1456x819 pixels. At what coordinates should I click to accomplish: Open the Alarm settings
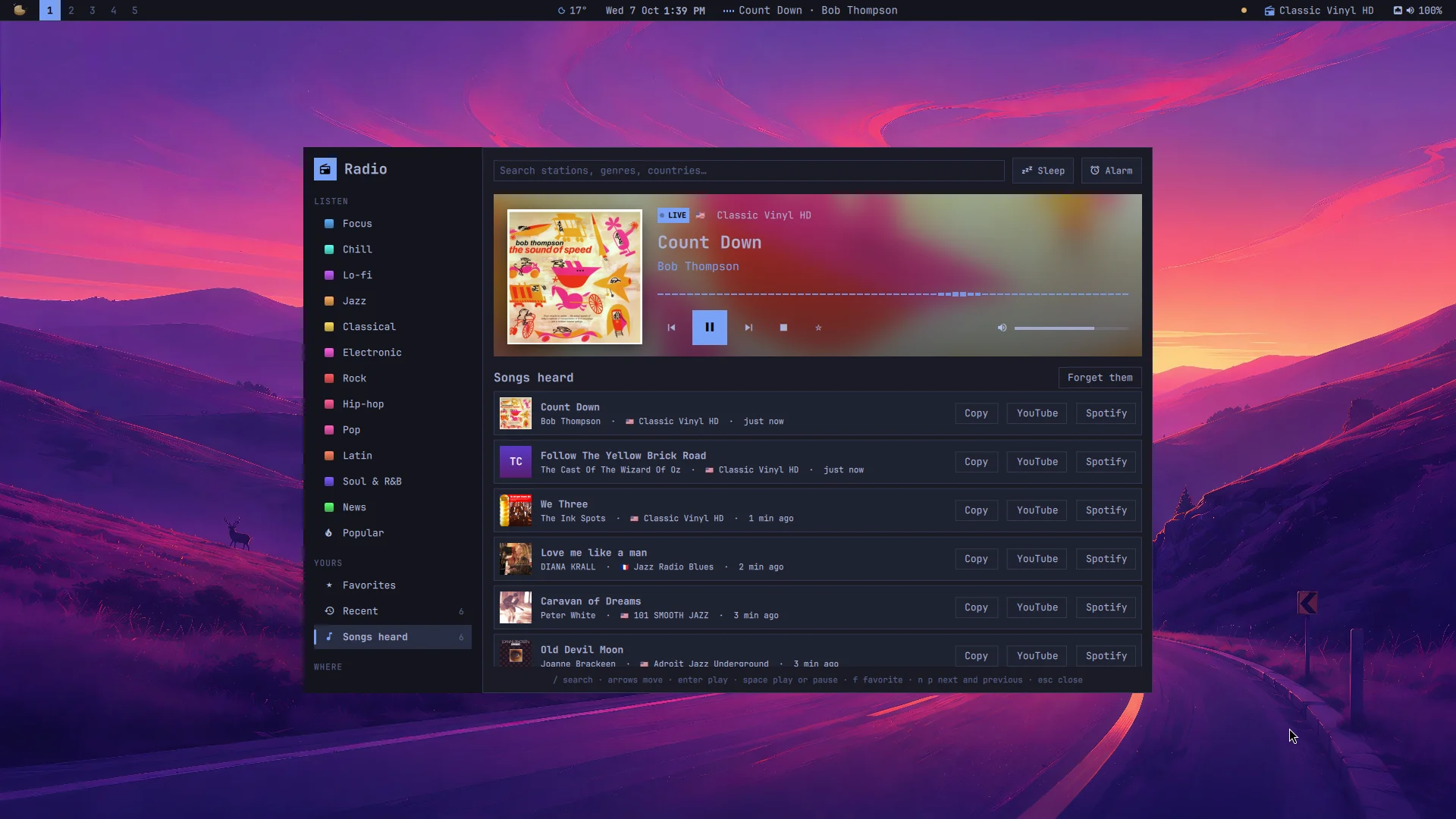click(x=1111, y=171)
